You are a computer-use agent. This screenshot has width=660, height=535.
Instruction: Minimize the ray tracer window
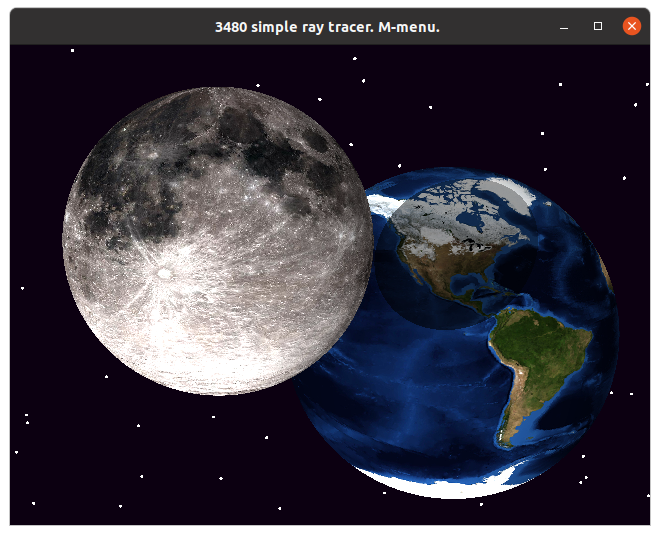pos(565,26)
